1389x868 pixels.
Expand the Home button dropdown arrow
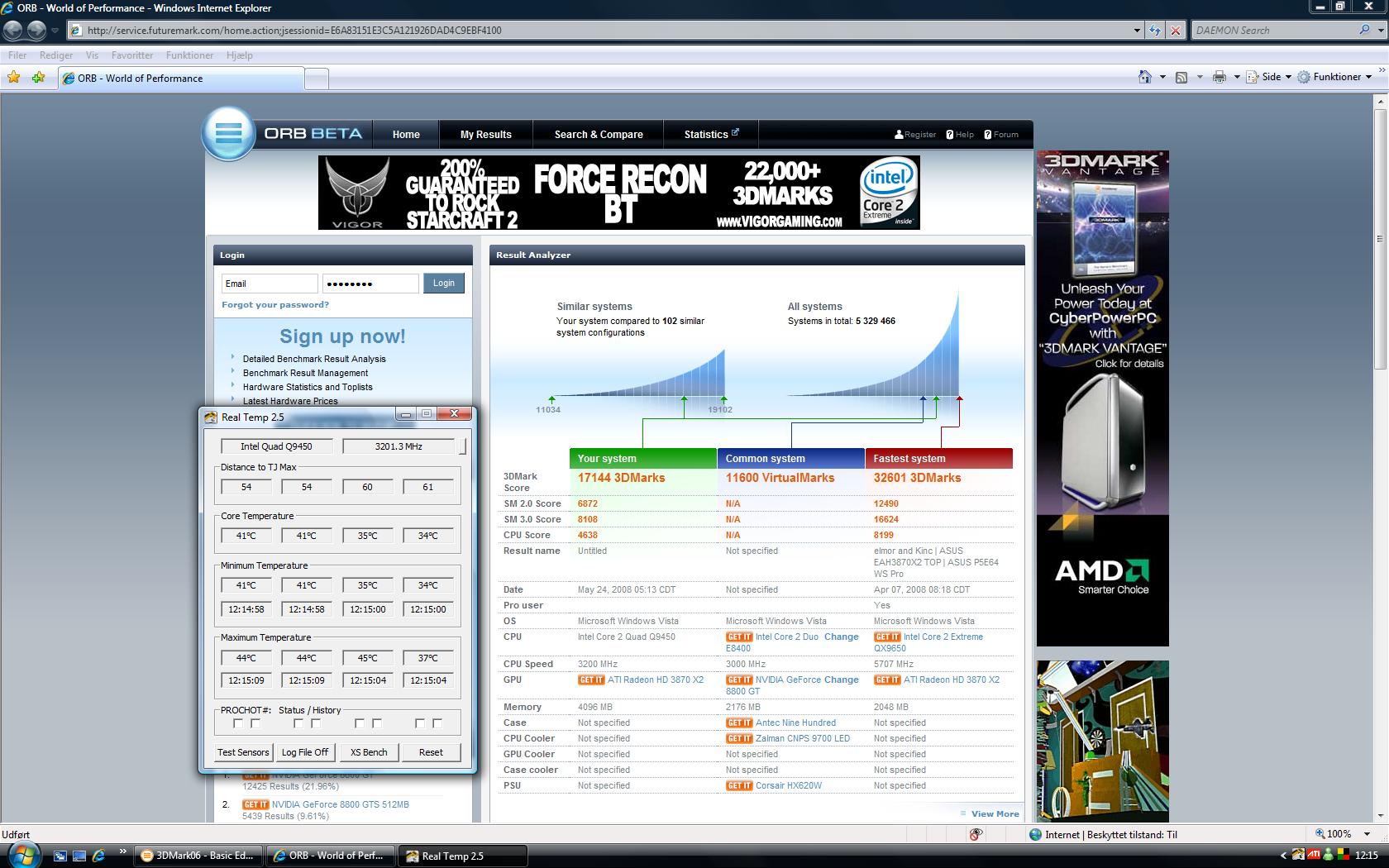[1162, 77]
